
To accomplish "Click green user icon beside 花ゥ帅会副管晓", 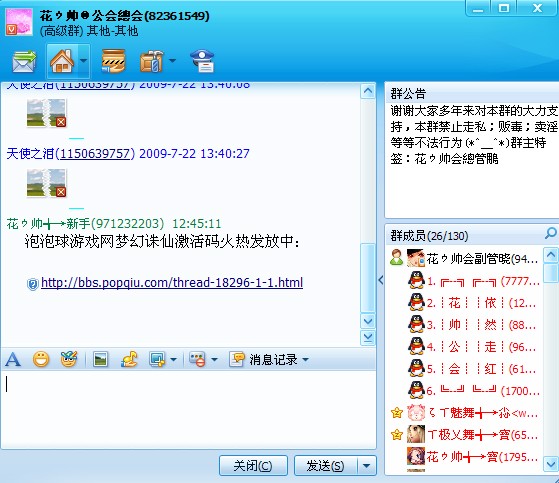I will [x=396, y=257].
